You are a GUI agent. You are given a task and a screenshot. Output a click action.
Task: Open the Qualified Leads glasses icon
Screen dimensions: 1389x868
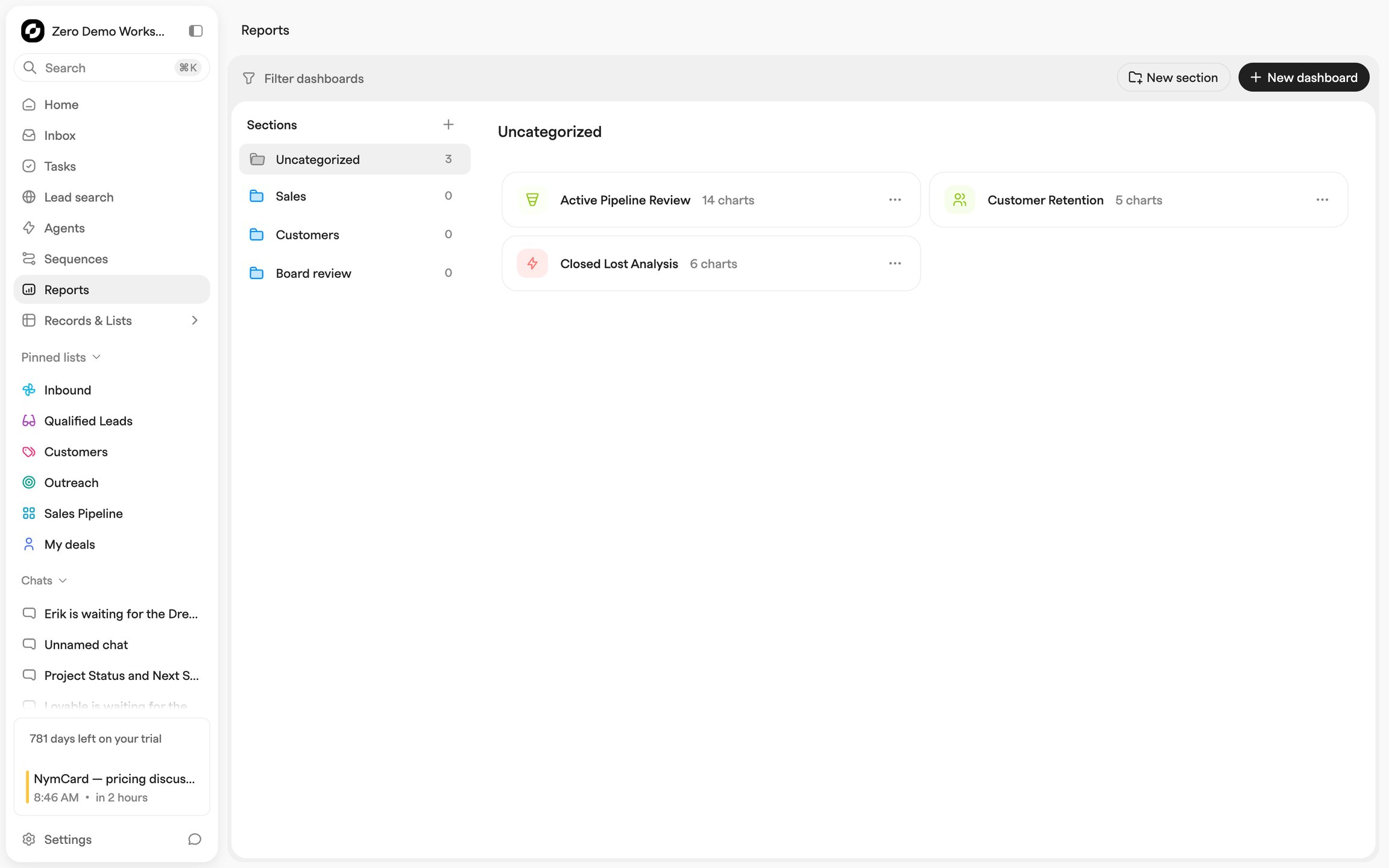click(x=29, y=421)
